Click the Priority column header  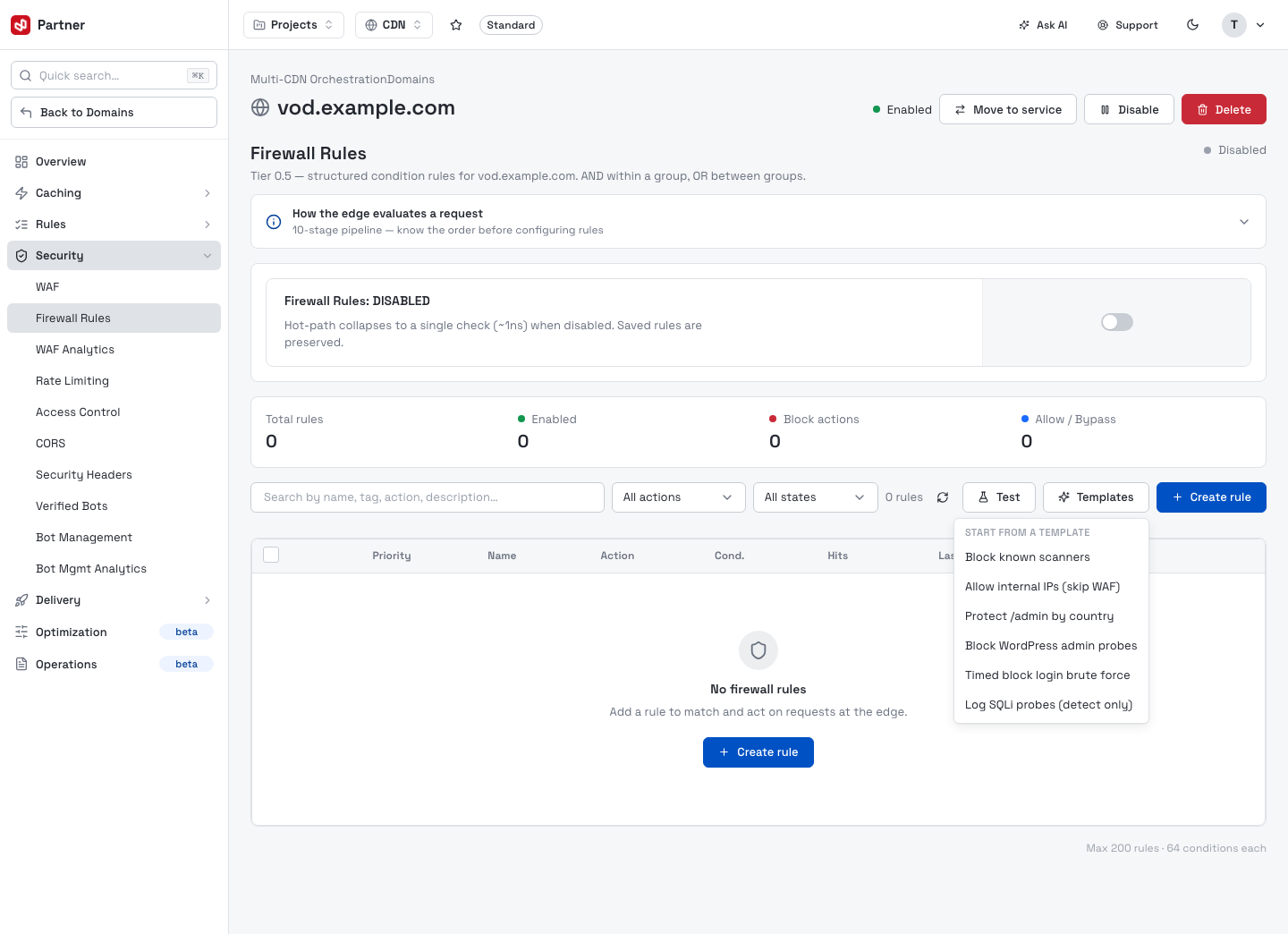[x=392, y=556]
